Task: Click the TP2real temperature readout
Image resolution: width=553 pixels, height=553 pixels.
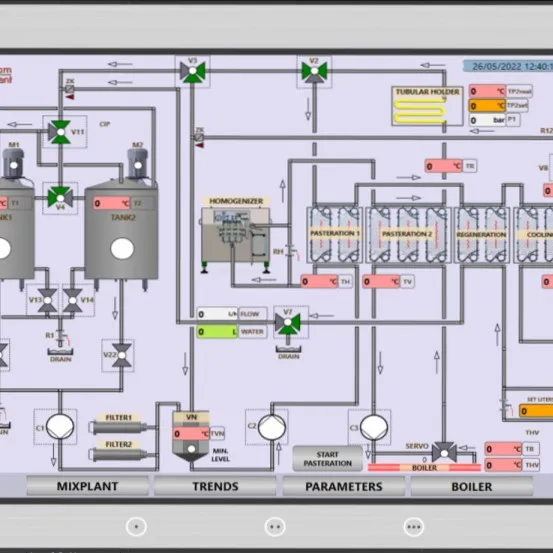Action: 487,91
